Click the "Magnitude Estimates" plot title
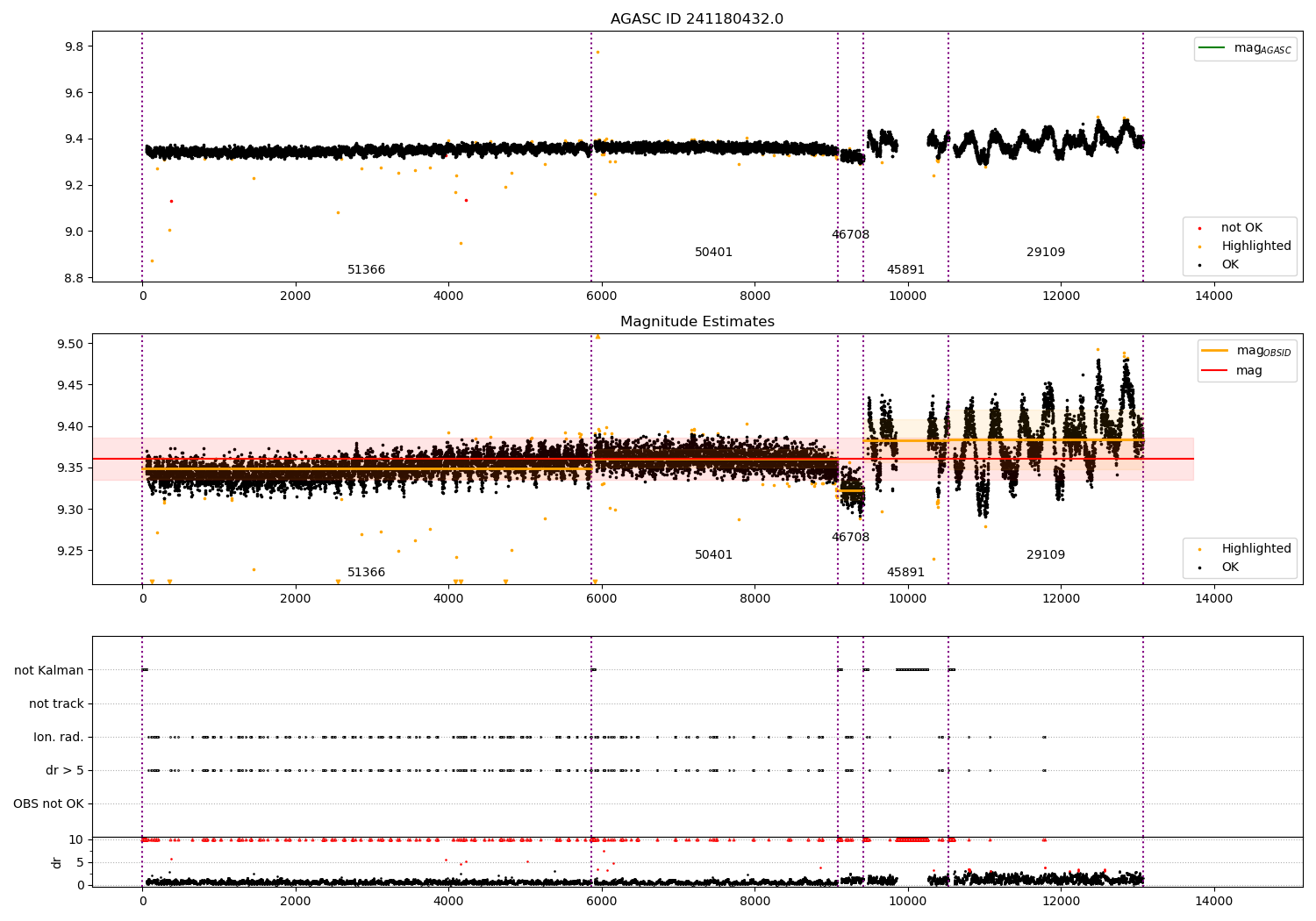The width and height of the screenshot is (1316, 921). [x=697, y=322]
